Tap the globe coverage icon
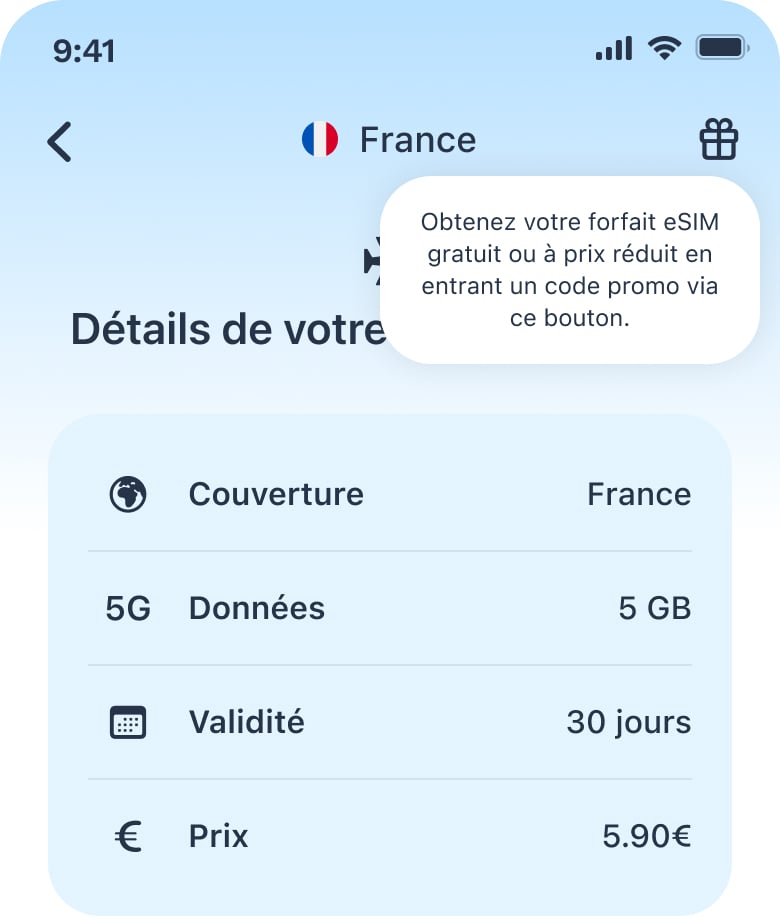The width and height of the screenshot is (780, 918). 128,494
